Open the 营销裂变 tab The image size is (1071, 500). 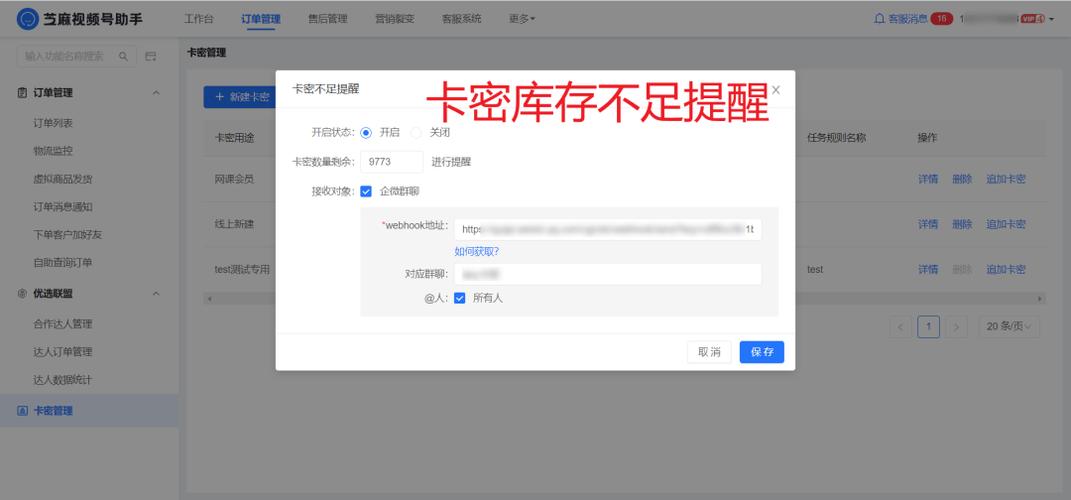(x=394, y=19)
